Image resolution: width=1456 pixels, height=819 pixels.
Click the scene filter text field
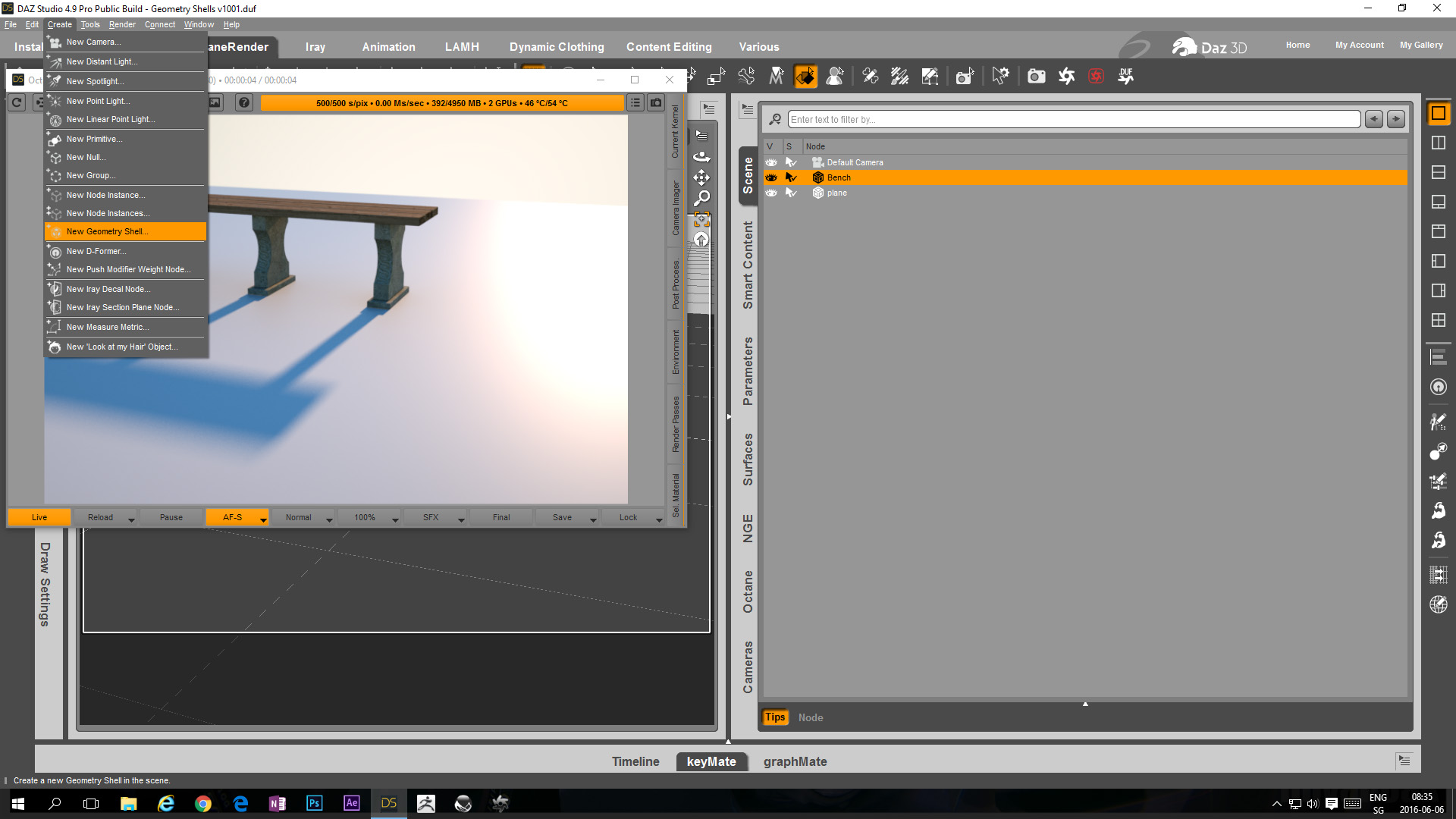pyautogui.click(x=1073, y=119)
